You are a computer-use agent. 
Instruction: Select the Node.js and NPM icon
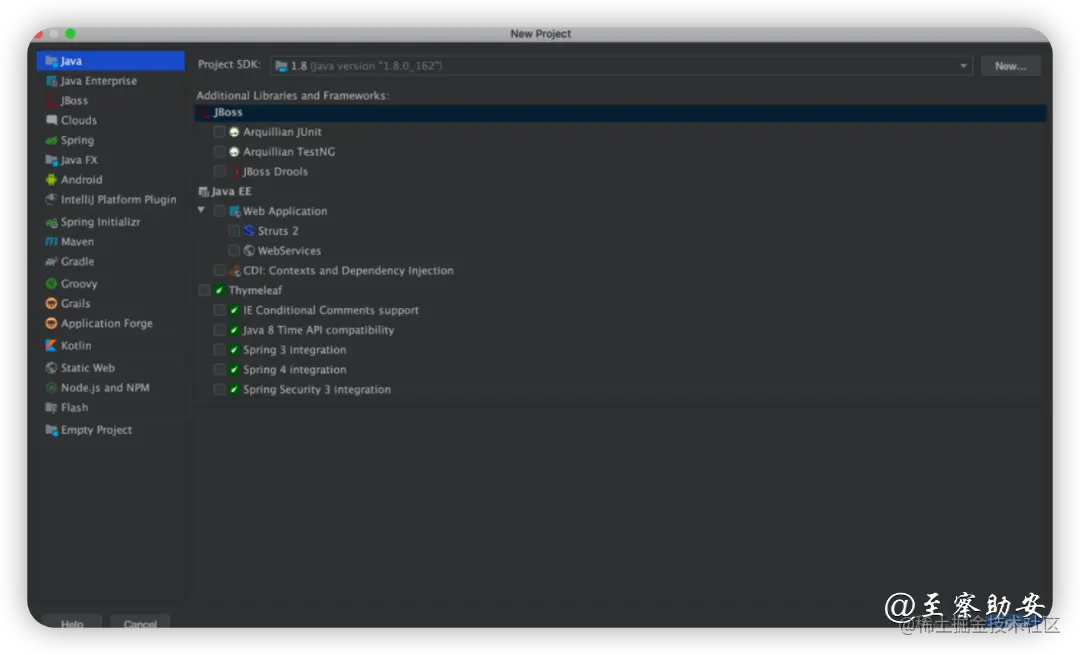(51, 388)
